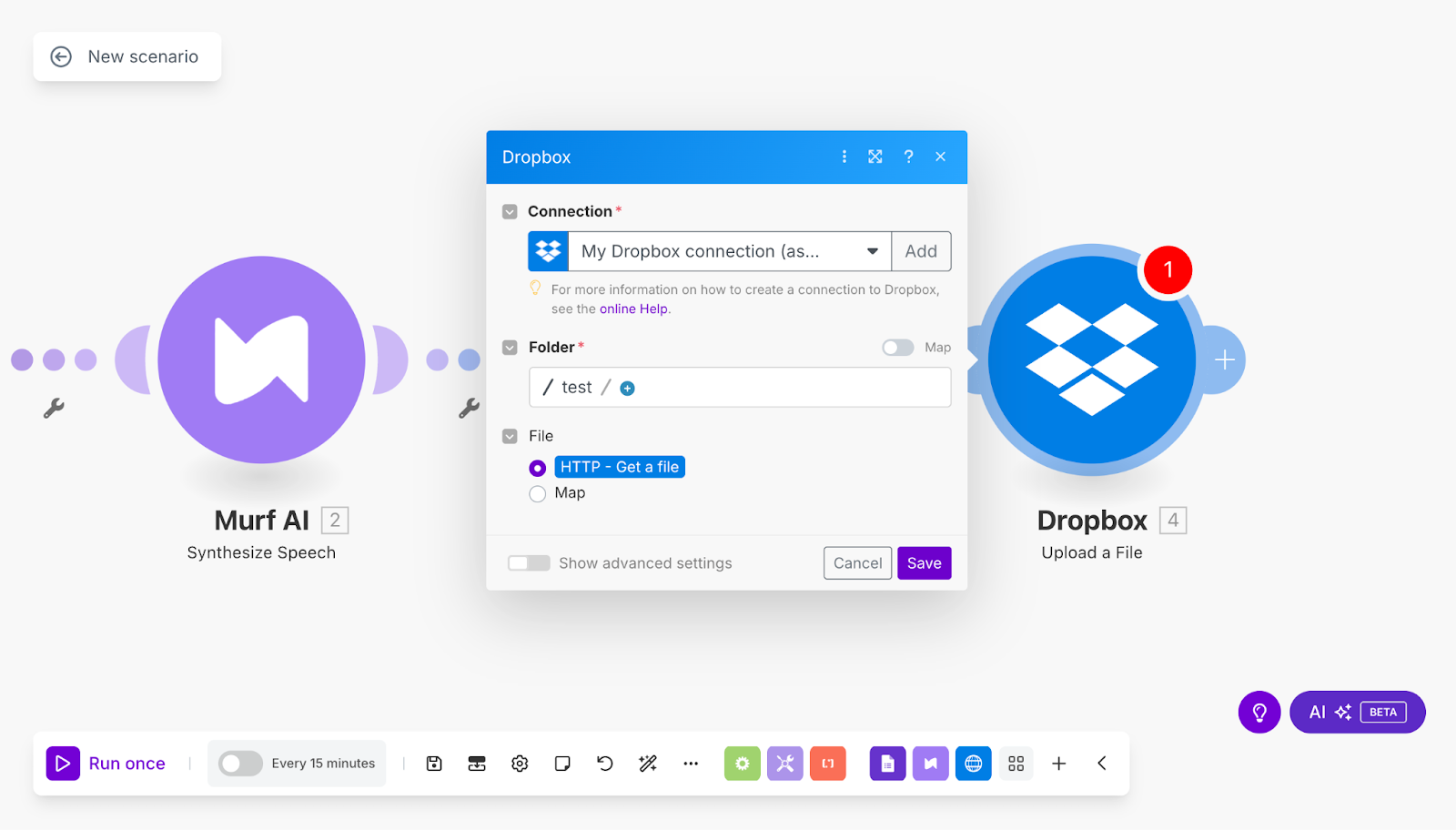Open the three-dot menu in Dropbox dialog header
This screenshot has width=1456, height=830.
tap(844, 157)
